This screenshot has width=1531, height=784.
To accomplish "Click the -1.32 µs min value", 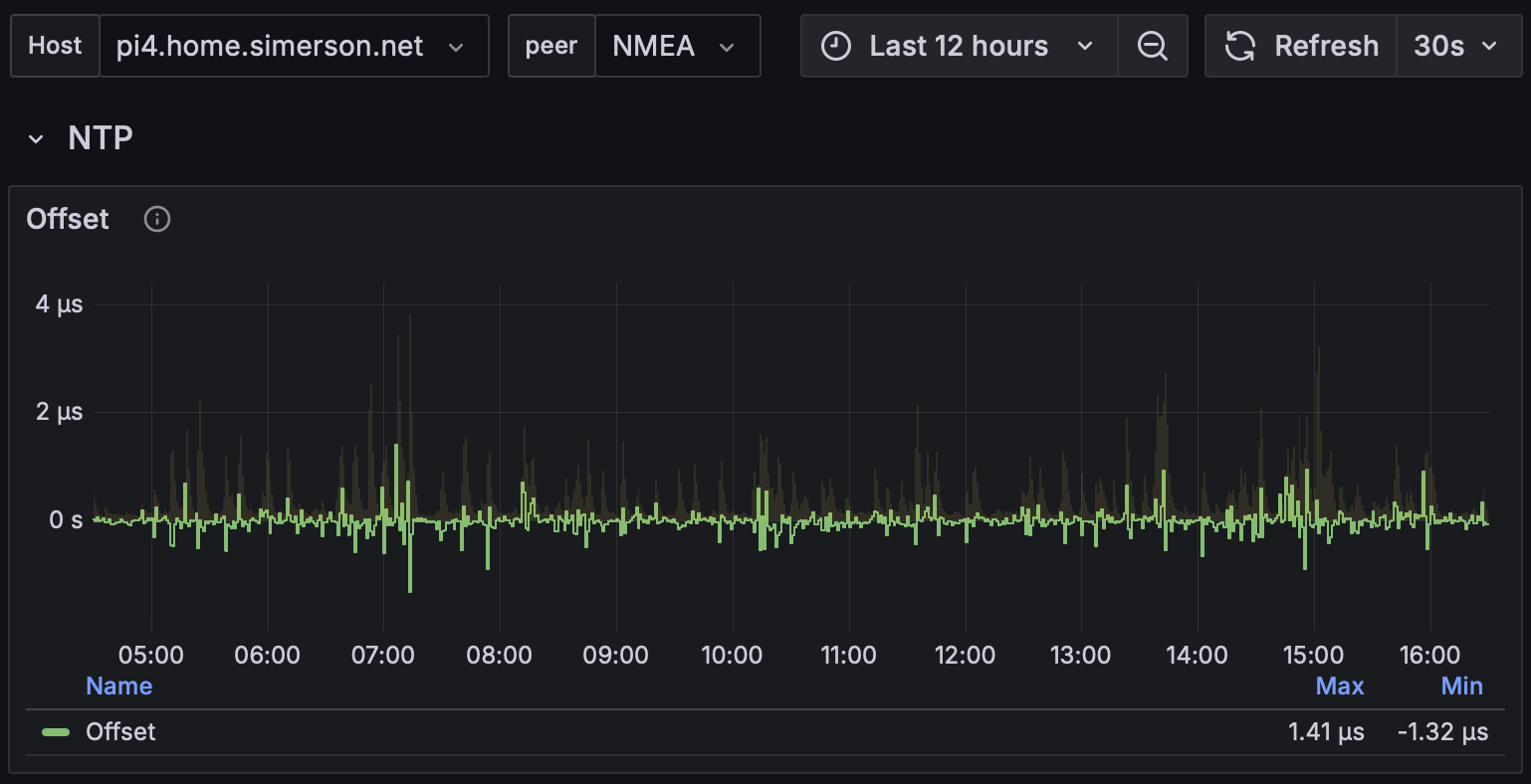I will pos(1442,732).
